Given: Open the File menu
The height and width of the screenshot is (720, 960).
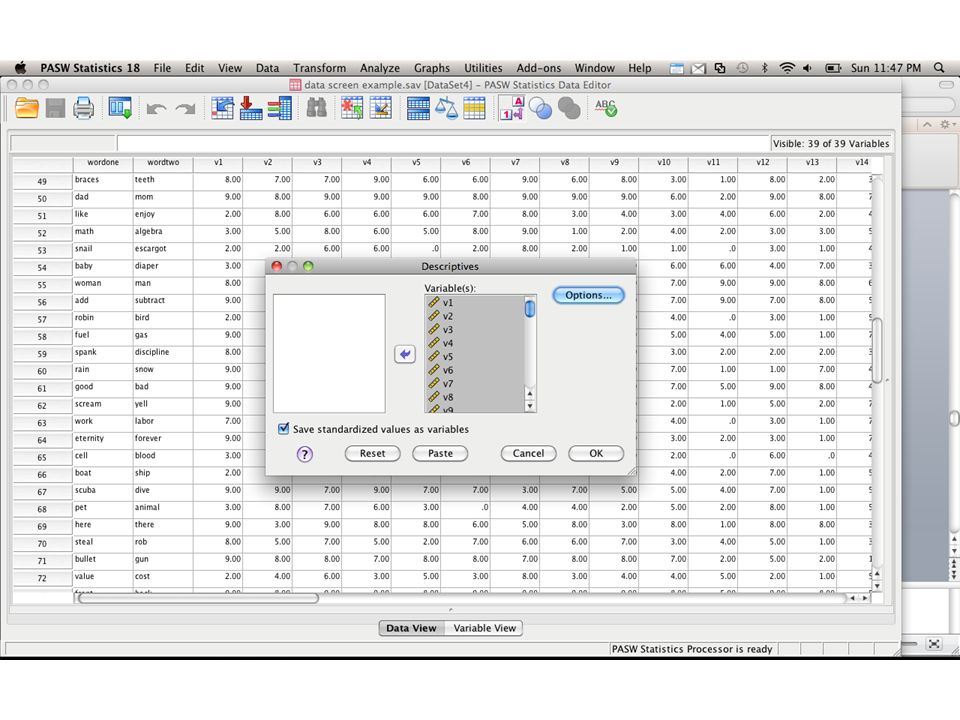Looking at the screenshot, I should click(x=162, y=68).
